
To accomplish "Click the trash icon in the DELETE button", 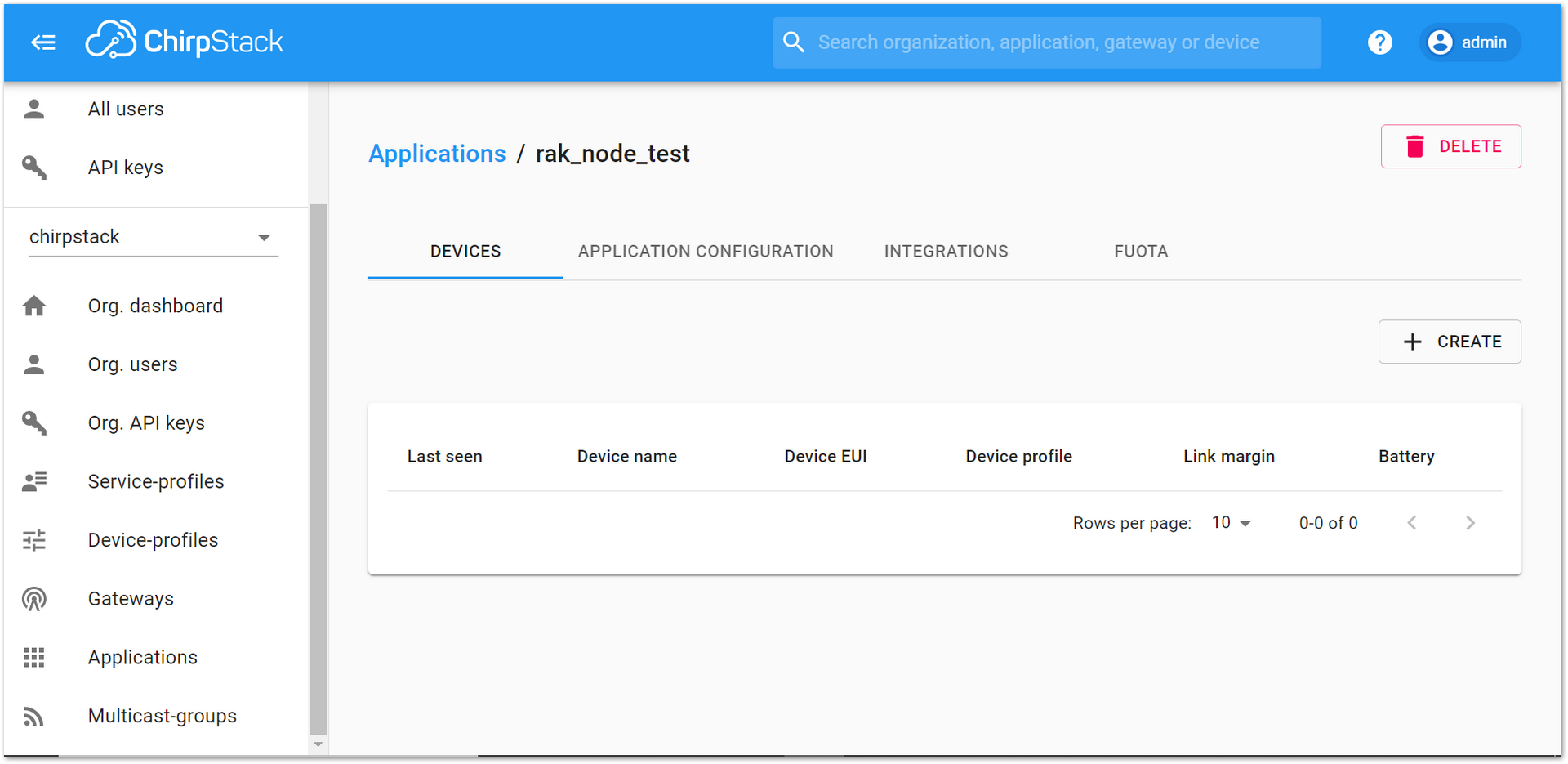I will (1414, 146).
